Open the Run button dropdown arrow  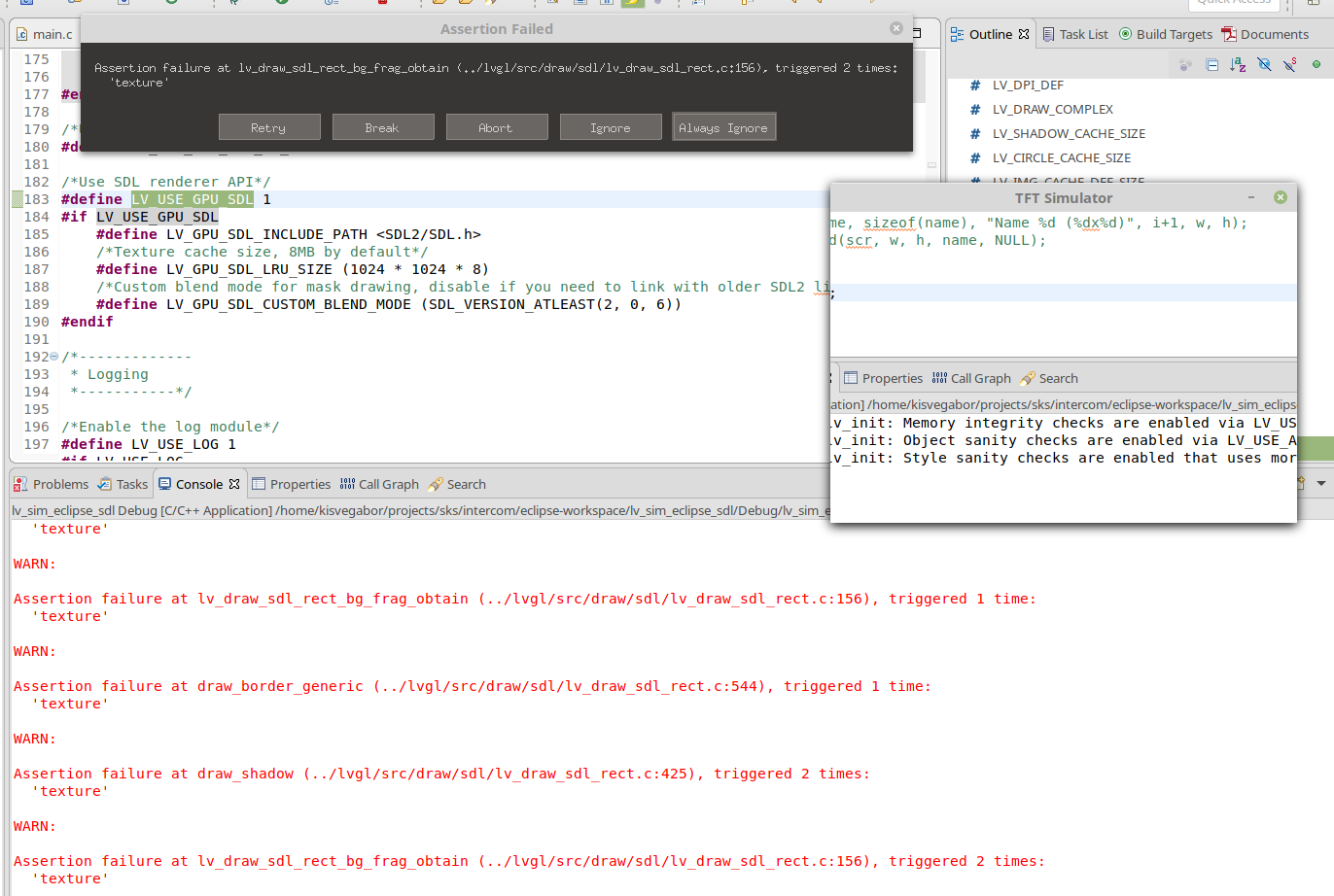click(x=295, y=4)
